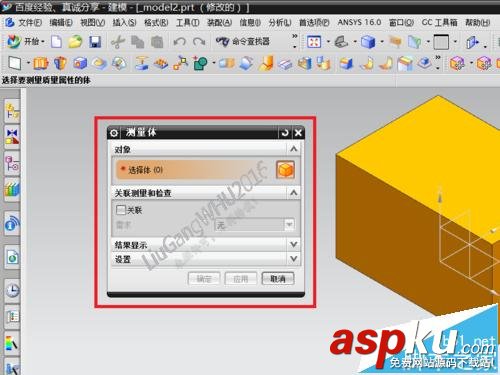The image size is (500, 375).
Task: Open the HD3D Tools info sidebar tab
Action: pyautogui.click(x=12, y=223)
